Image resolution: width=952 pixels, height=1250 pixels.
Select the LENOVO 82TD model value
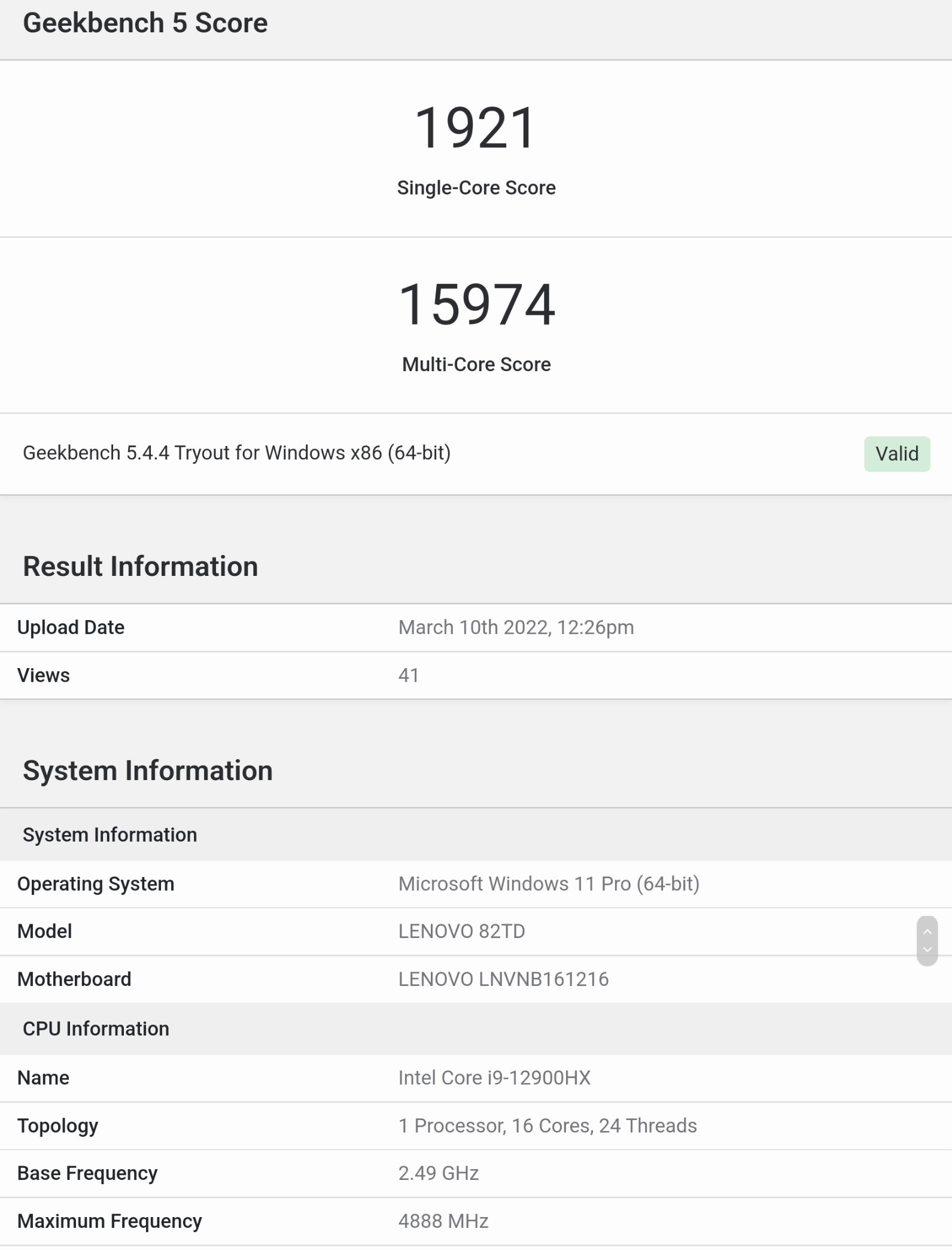pos(461,932)
